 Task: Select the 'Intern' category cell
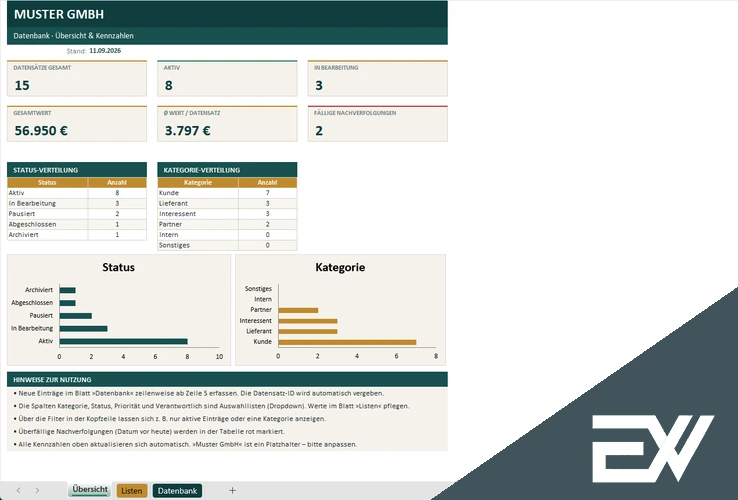198,234
